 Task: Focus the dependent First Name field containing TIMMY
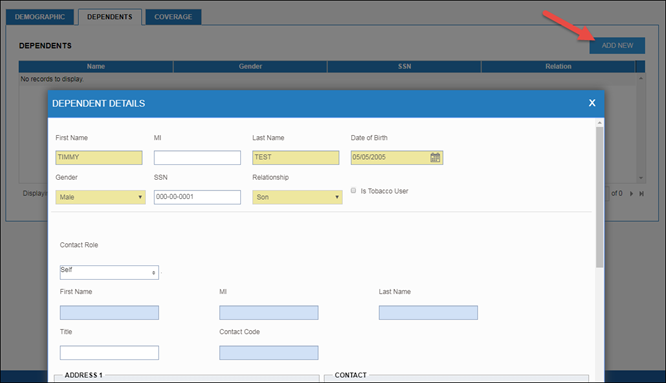coord(99,158)
